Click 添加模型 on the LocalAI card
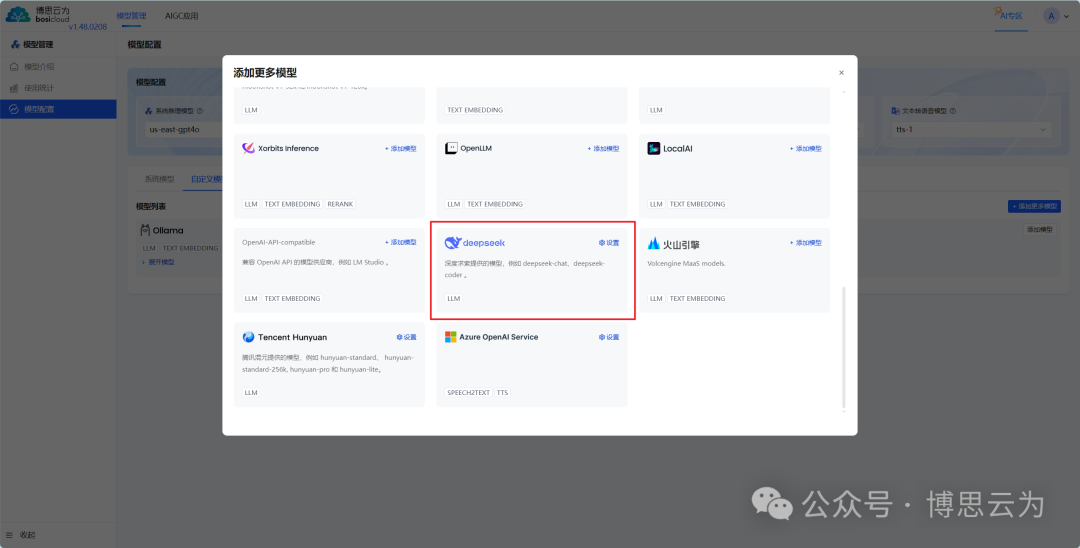 (x=806, y=149)
